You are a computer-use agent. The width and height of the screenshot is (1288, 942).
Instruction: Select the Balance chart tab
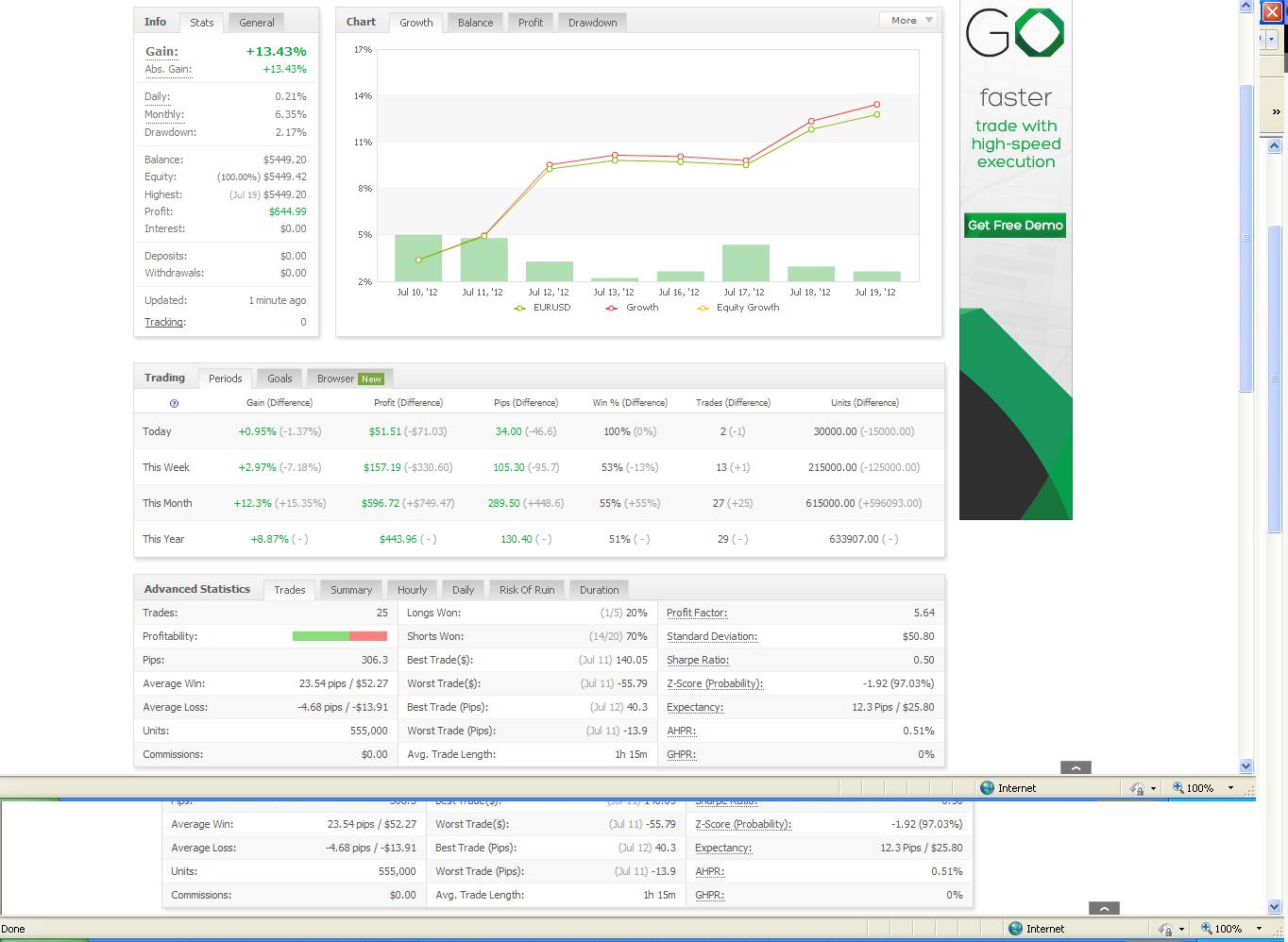tap(475, 23)
